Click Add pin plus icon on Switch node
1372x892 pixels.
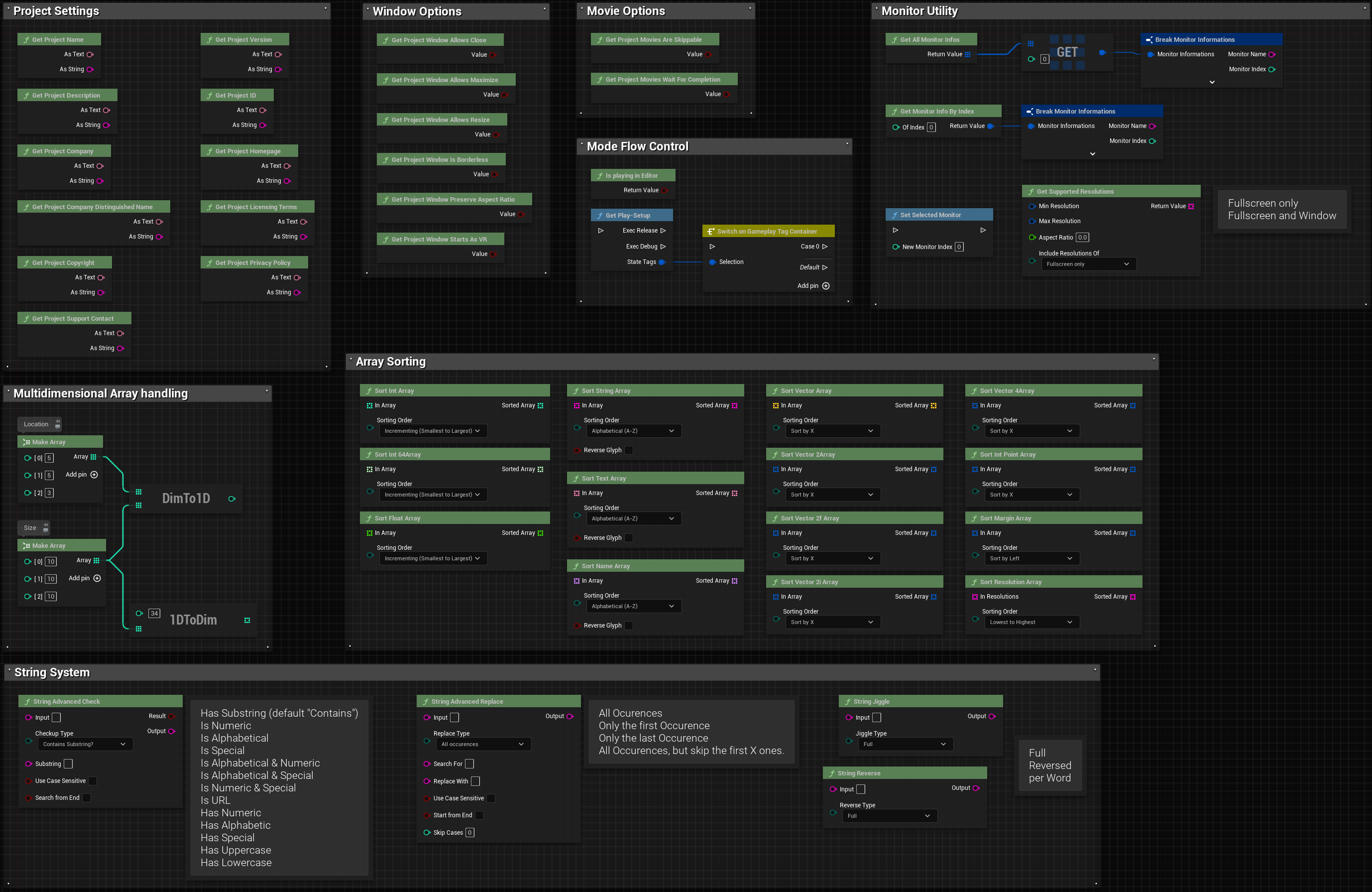[x=825, y=286]
